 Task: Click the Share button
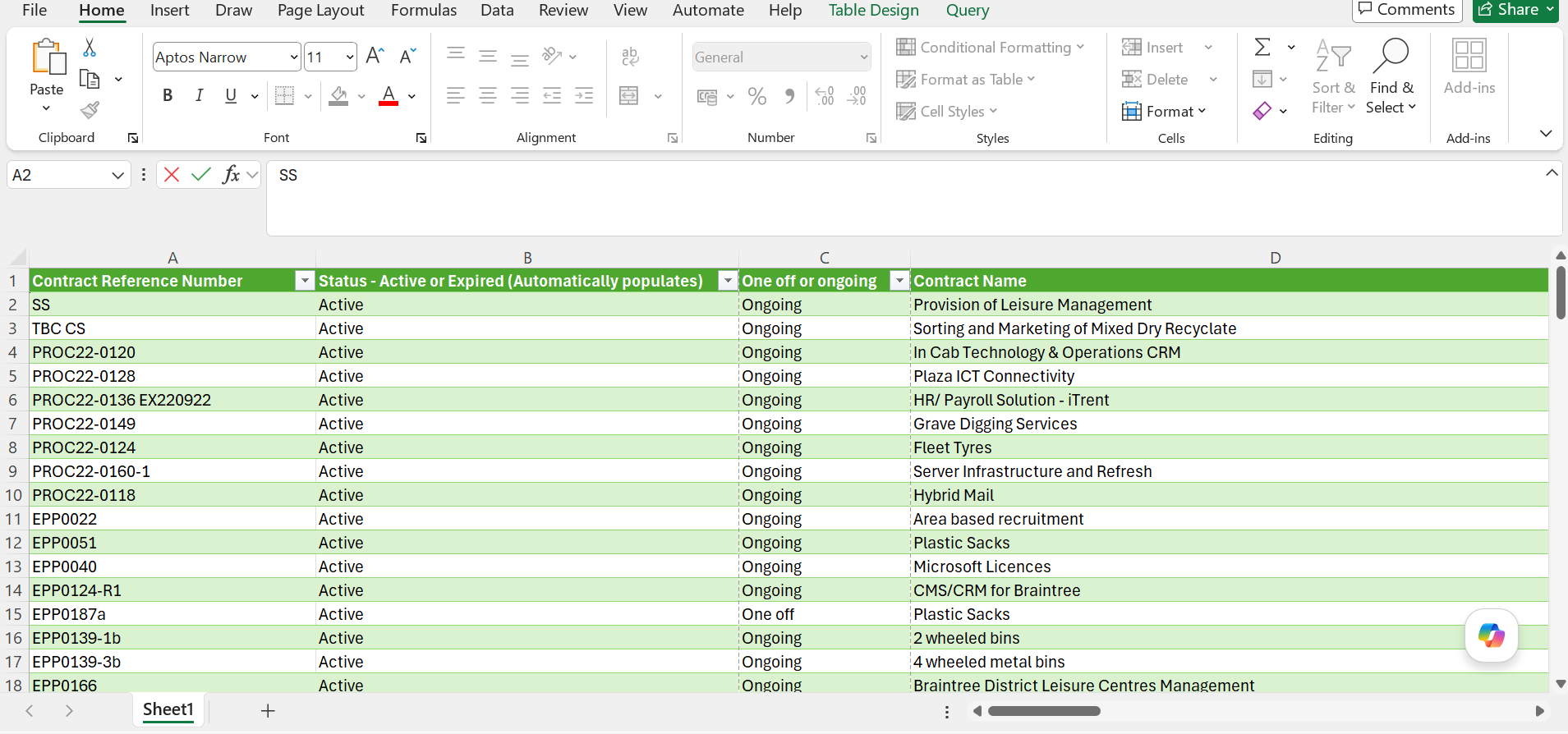tap(1515, 10)
